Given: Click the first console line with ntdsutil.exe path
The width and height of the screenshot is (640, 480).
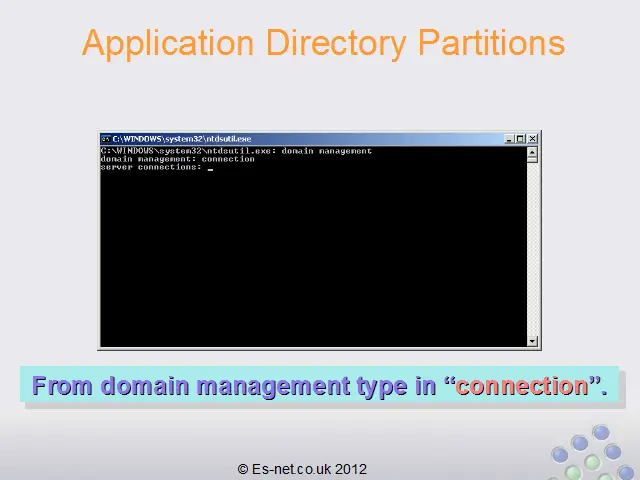Looking at the screenshot, I should pos(236,151).
